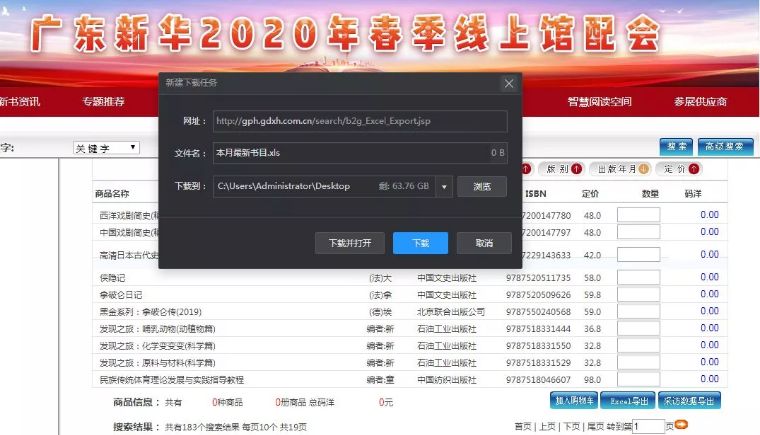Close the 新建下载任务 dialog
The height and width of the screenshot is (435, 760).
(x=508, y=83)
